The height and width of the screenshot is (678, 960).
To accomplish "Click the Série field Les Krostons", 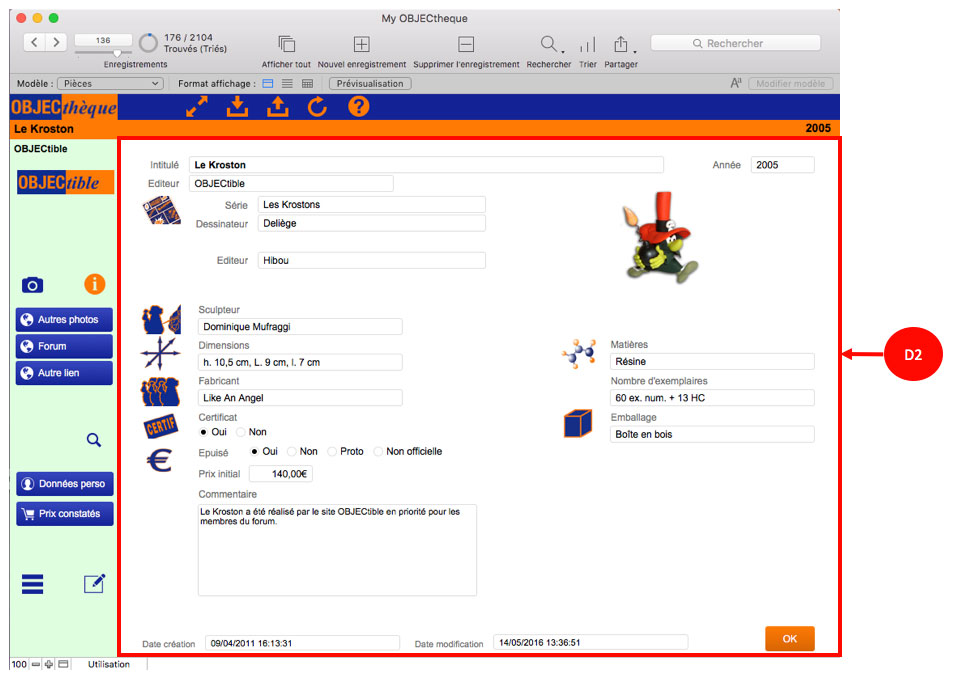I will click(372, 205).
